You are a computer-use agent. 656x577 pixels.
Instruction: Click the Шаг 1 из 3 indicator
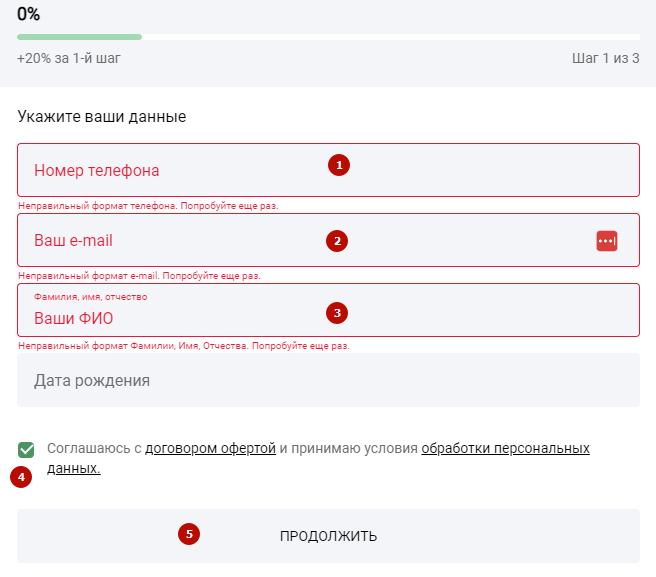[606, 58]
